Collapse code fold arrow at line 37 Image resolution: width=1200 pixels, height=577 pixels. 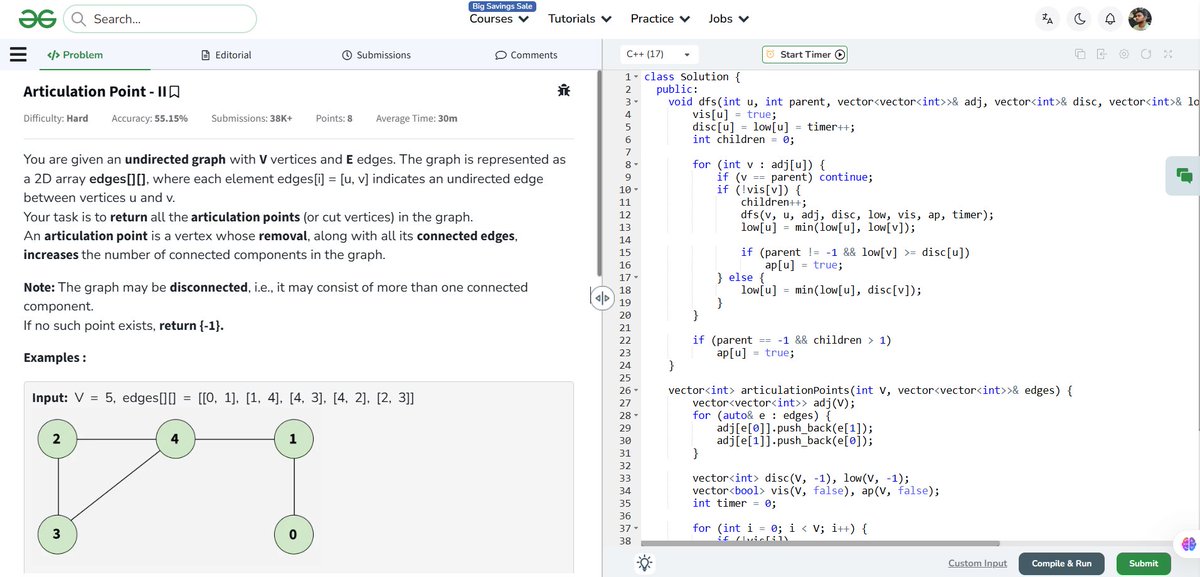(635, 528)
